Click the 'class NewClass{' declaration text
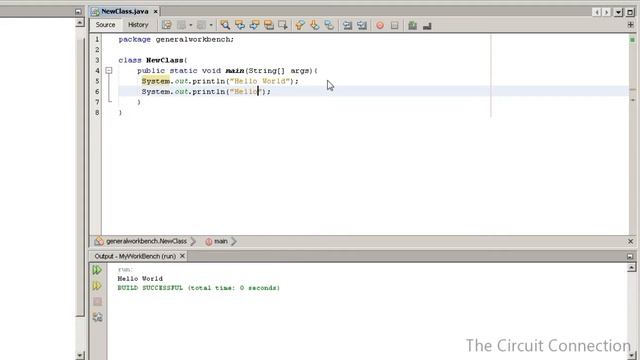Viewport: 640px width, 360px height. tap(153, 60)
